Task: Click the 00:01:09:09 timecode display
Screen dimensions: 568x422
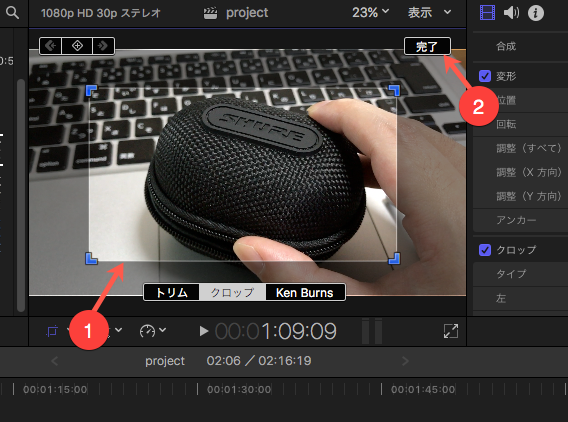Action: coord(276,331)
